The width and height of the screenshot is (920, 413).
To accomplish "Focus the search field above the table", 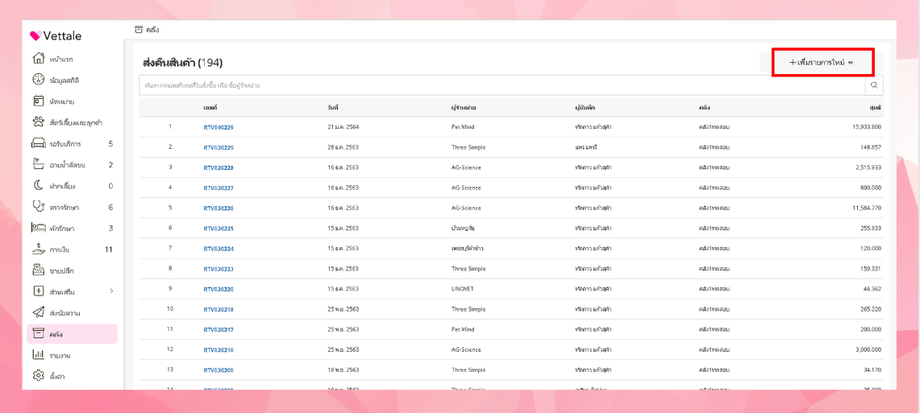I will 500,86.
